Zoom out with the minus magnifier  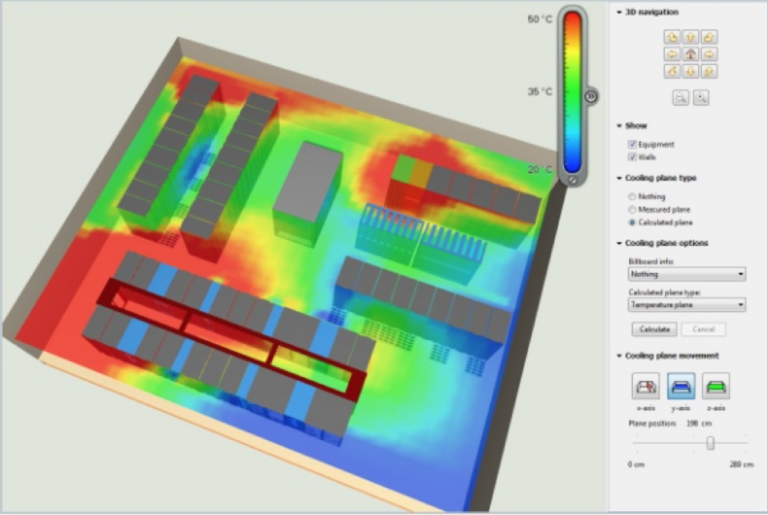[679, 97]
